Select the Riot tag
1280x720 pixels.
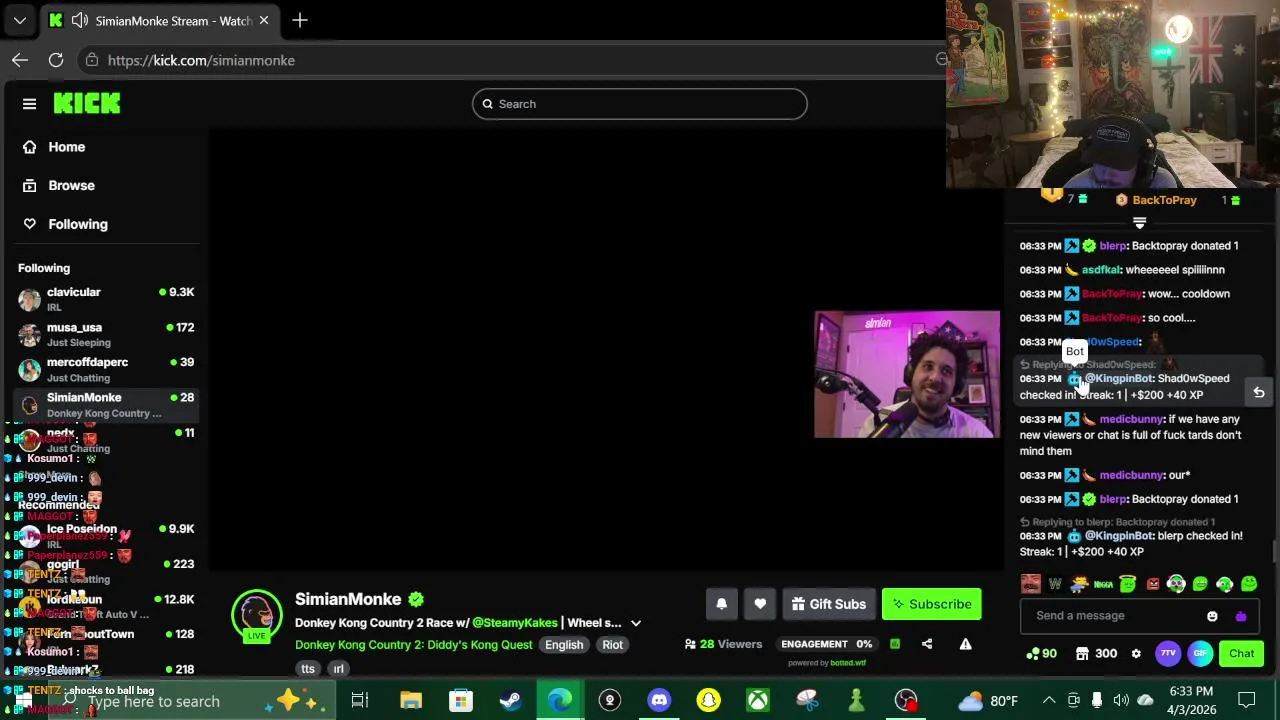click(x=612, y=645)
